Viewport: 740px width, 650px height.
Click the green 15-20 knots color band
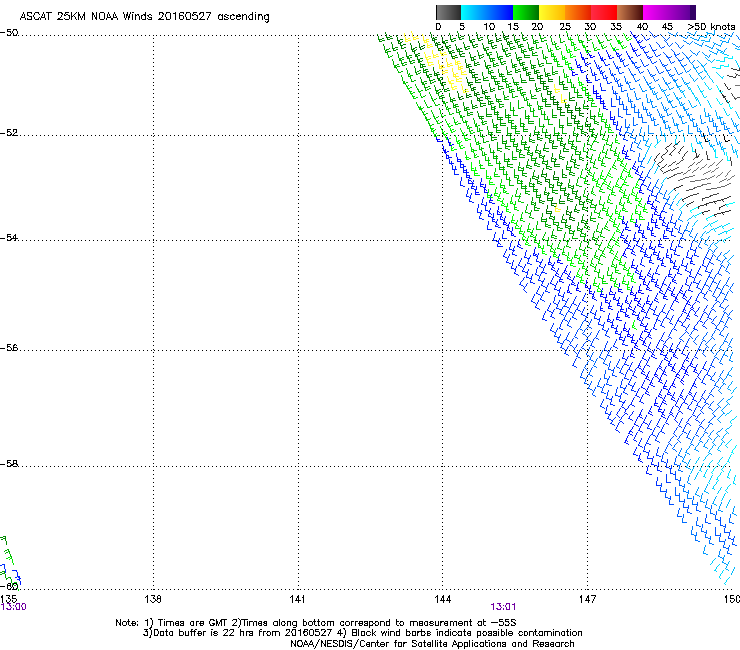[526, 12]
